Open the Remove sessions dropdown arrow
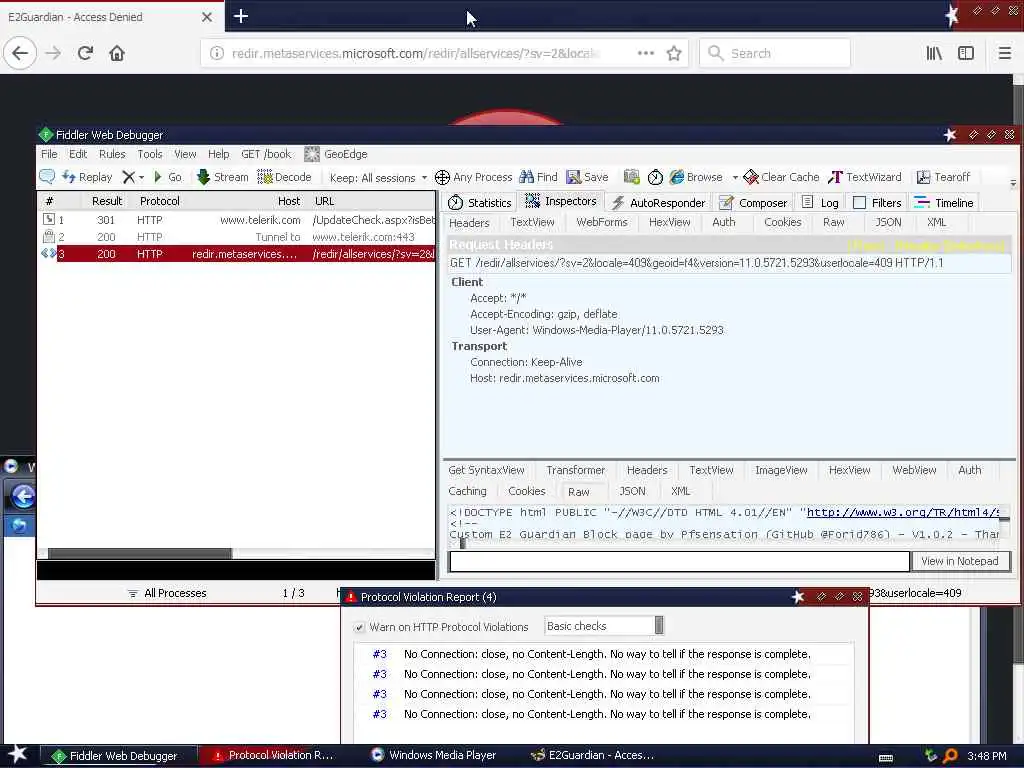1024x768 pixels. pyautogui.click(x=141, y=178)
